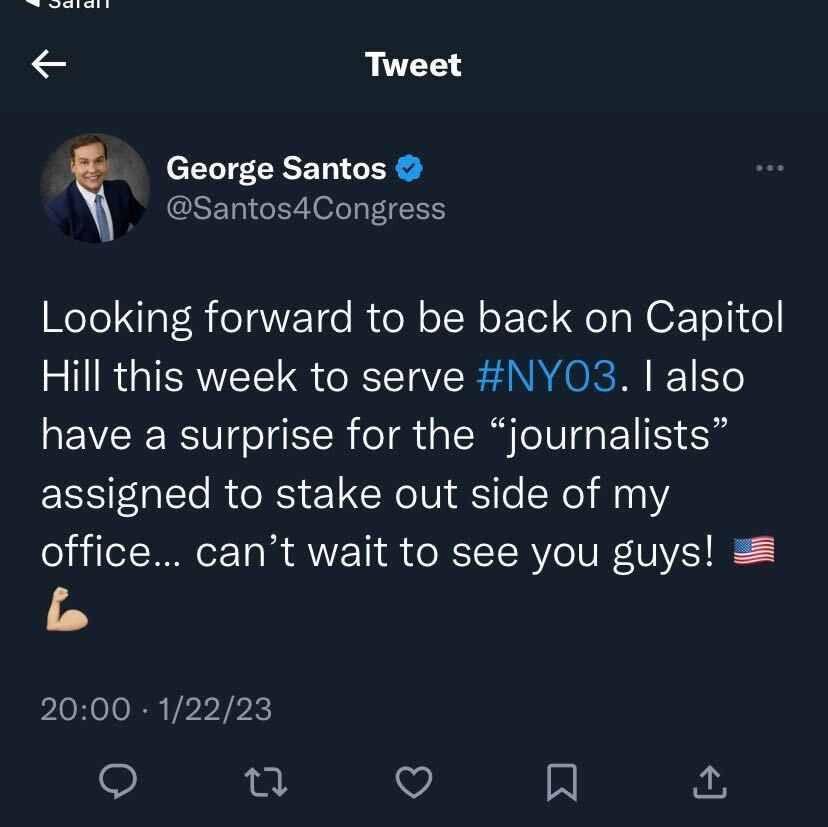Screen dimensions: 828x827
Task: Open the reply composer with the speech bubble
Action: (x=118, y=782)
